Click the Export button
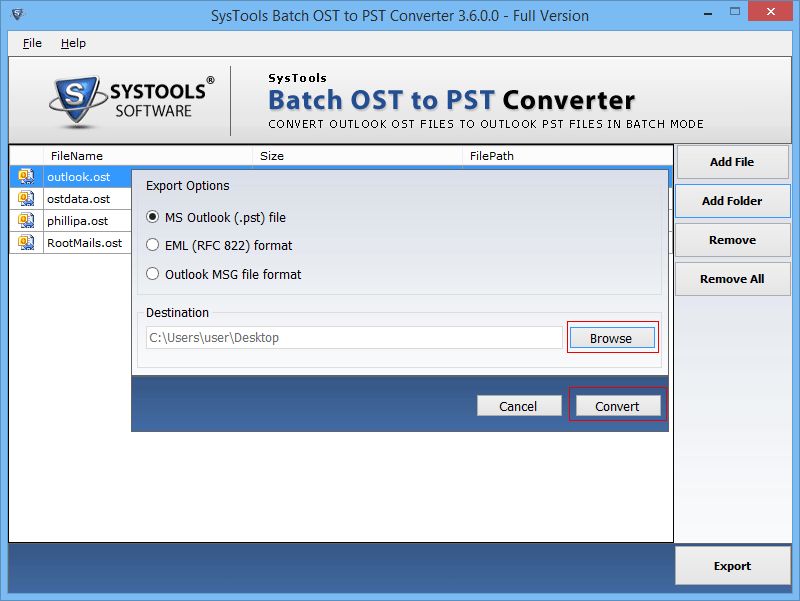Screen dimensions: 800x601 [732, 566]
